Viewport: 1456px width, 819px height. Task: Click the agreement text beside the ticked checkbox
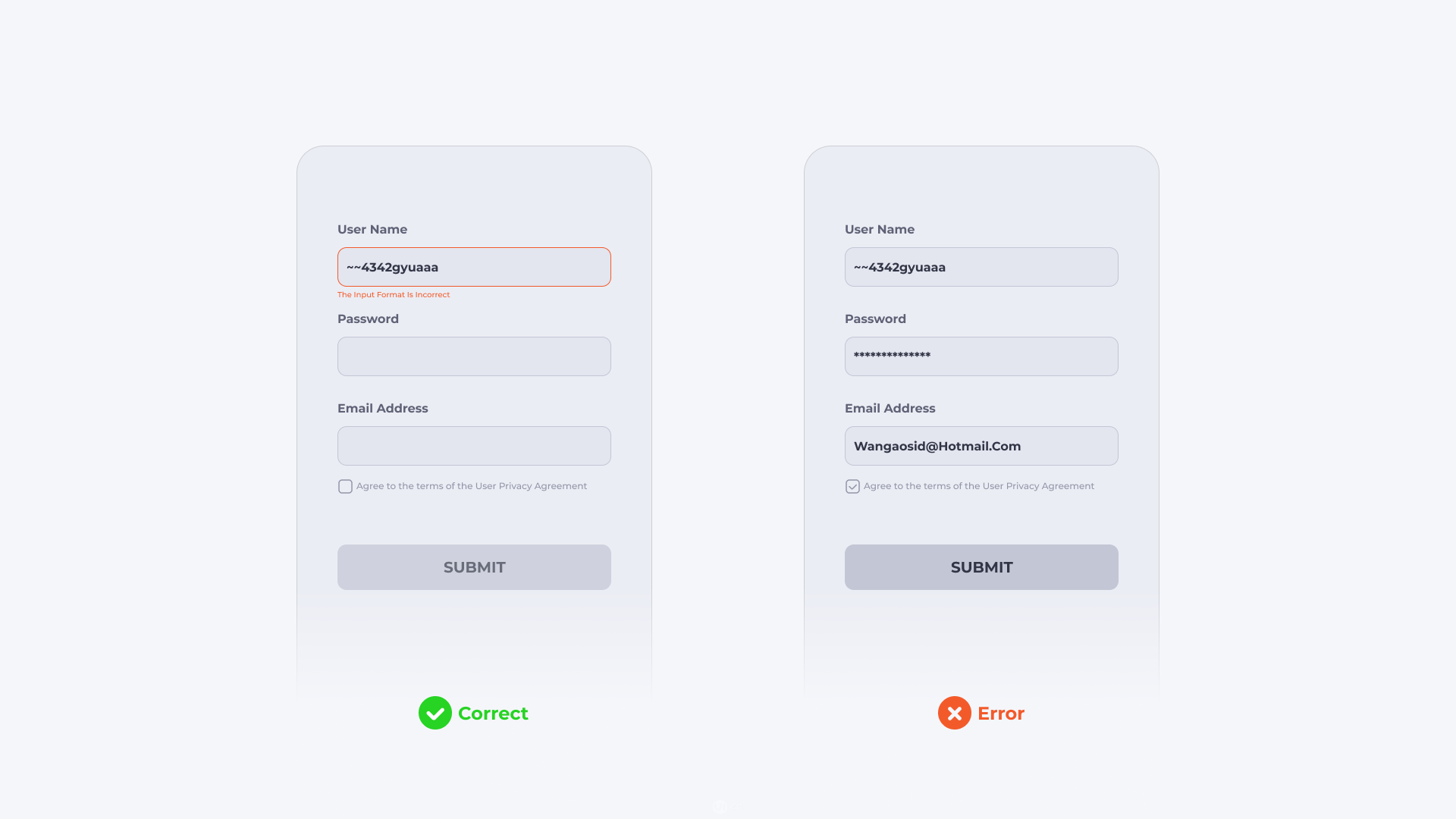(979, 486)
